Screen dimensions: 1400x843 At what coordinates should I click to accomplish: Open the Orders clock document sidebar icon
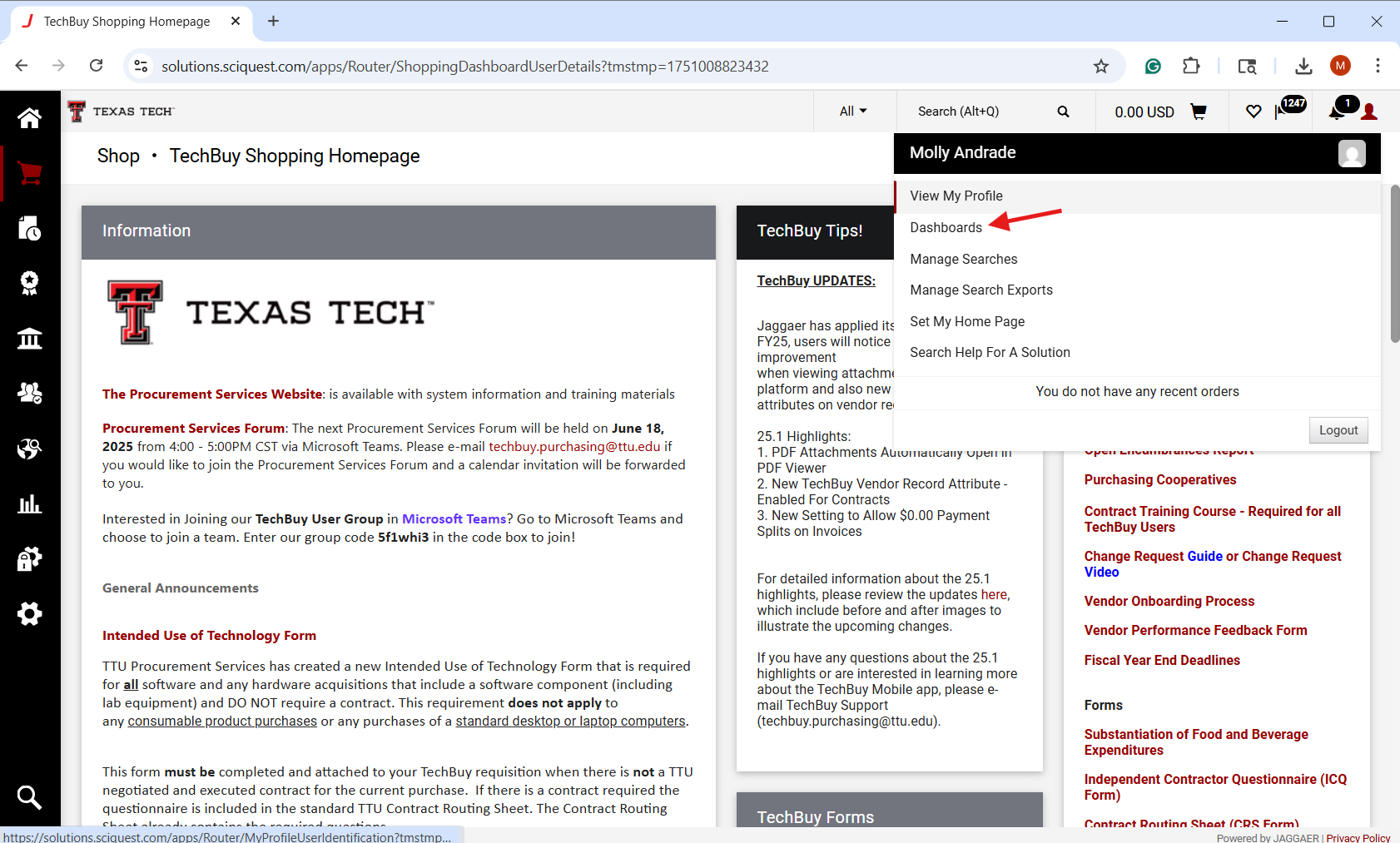29,228
